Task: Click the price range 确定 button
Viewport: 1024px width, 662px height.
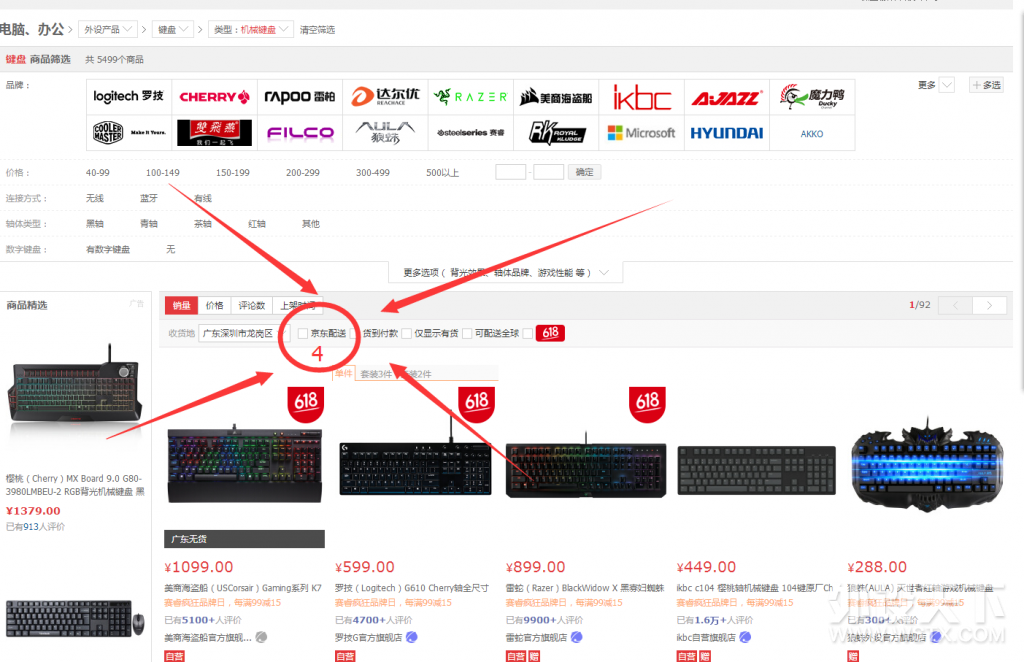Action: point(584,172)
